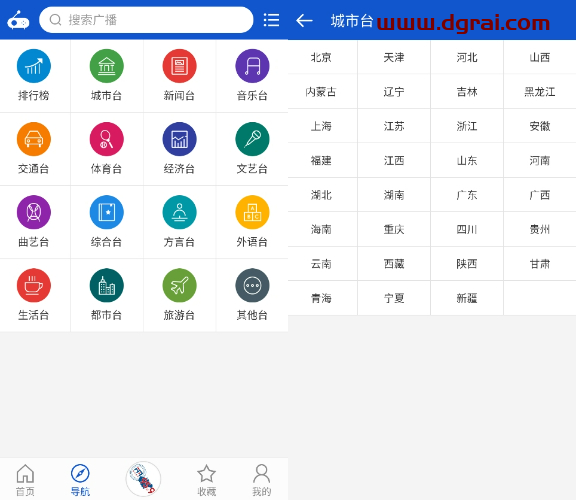Choose 黑龙江 province
Screen dimensions: 576x500
tap(540, 92)
